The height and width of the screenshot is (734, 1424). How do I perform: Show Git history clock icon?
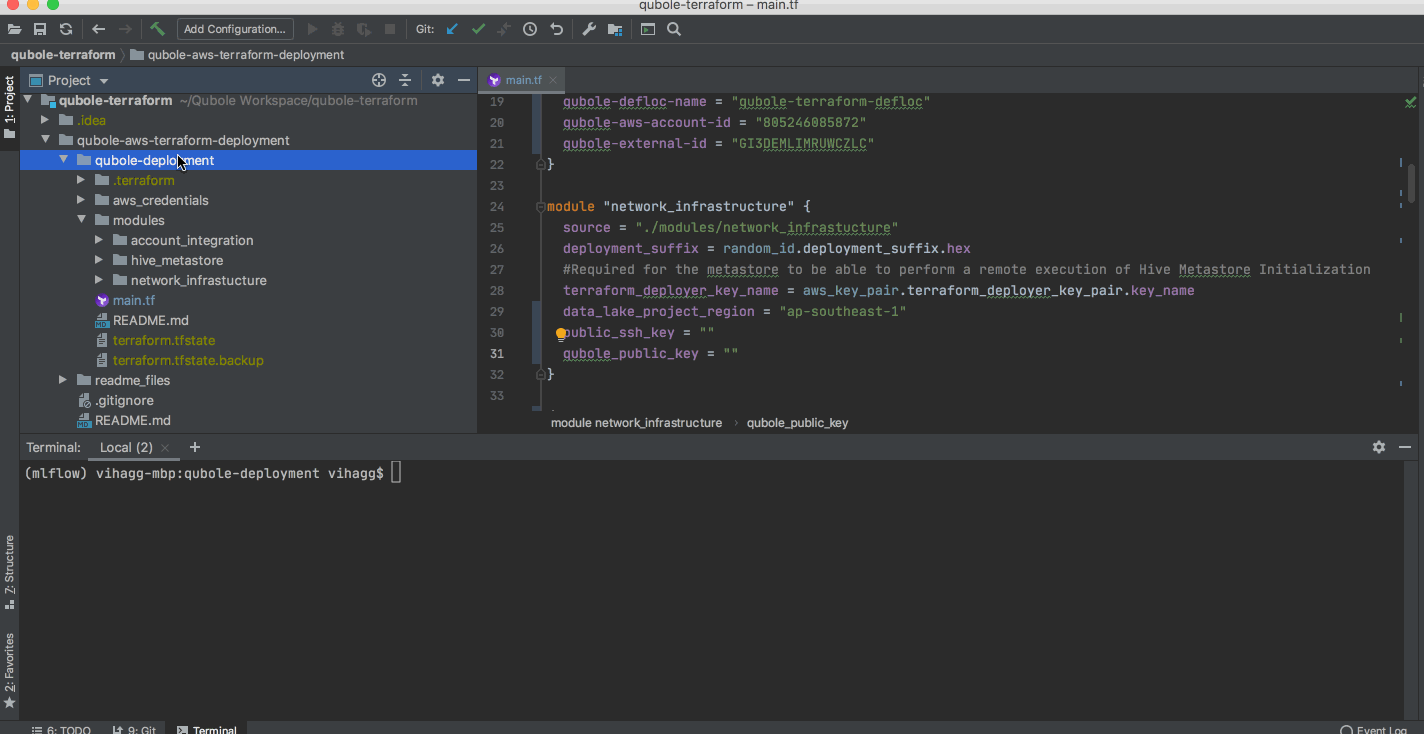(530, 29)
